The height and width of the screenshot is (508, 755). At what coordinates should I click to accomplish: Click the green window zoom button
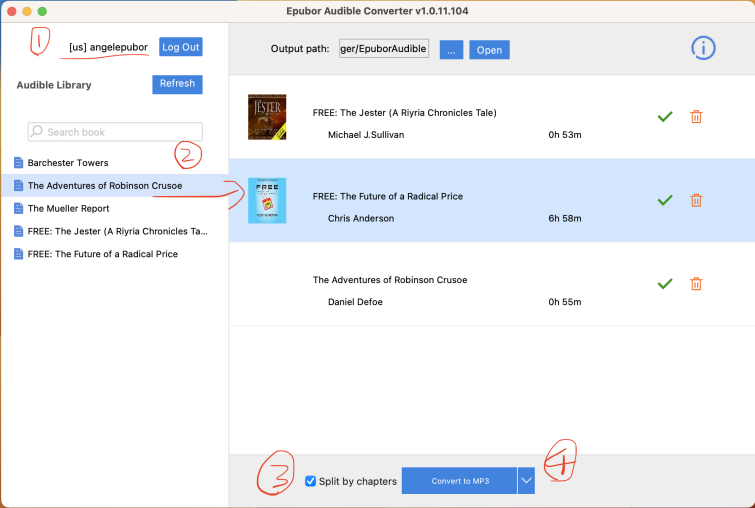click(42, 11)
